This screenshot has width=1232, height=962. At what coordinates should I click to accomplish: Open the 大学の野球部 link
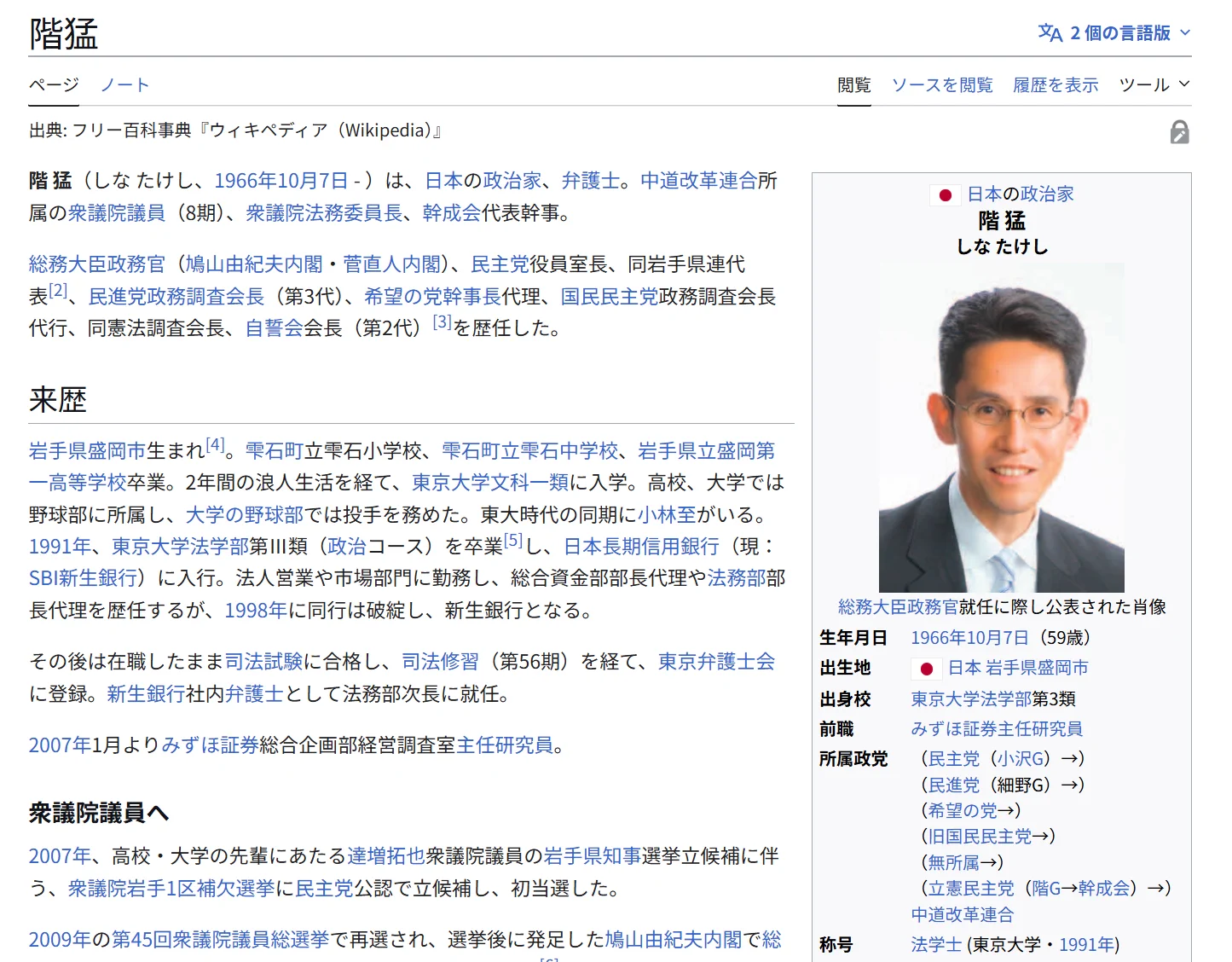[x=245, y=514]
